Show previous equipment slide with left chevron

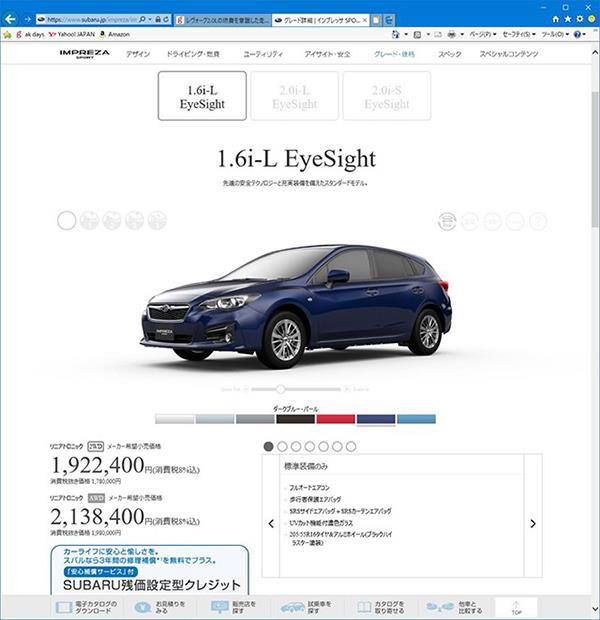pyautogui.click(x=271, y=524)
